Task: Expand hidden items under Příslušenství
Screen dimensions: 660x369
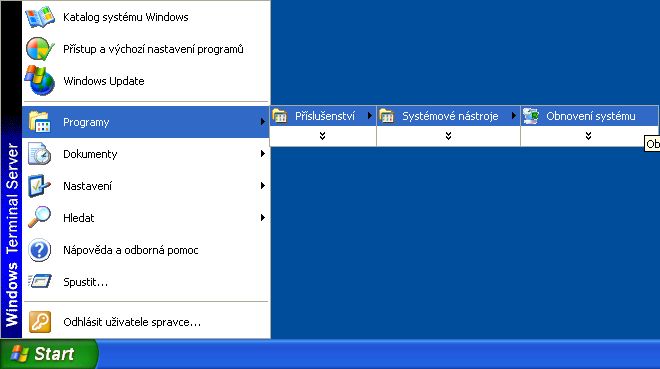Action: coord(322,136)
